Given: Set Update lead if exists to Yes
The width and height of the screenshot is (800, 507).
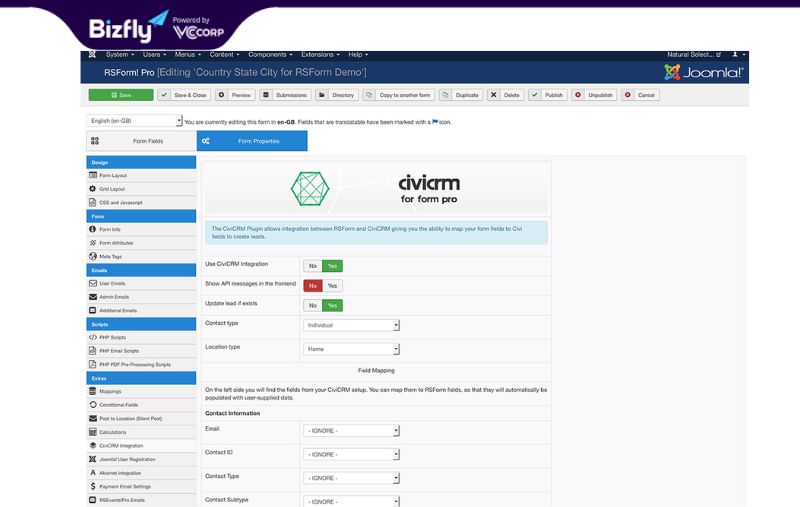Looking at the screenshot, I should [333, 305].
